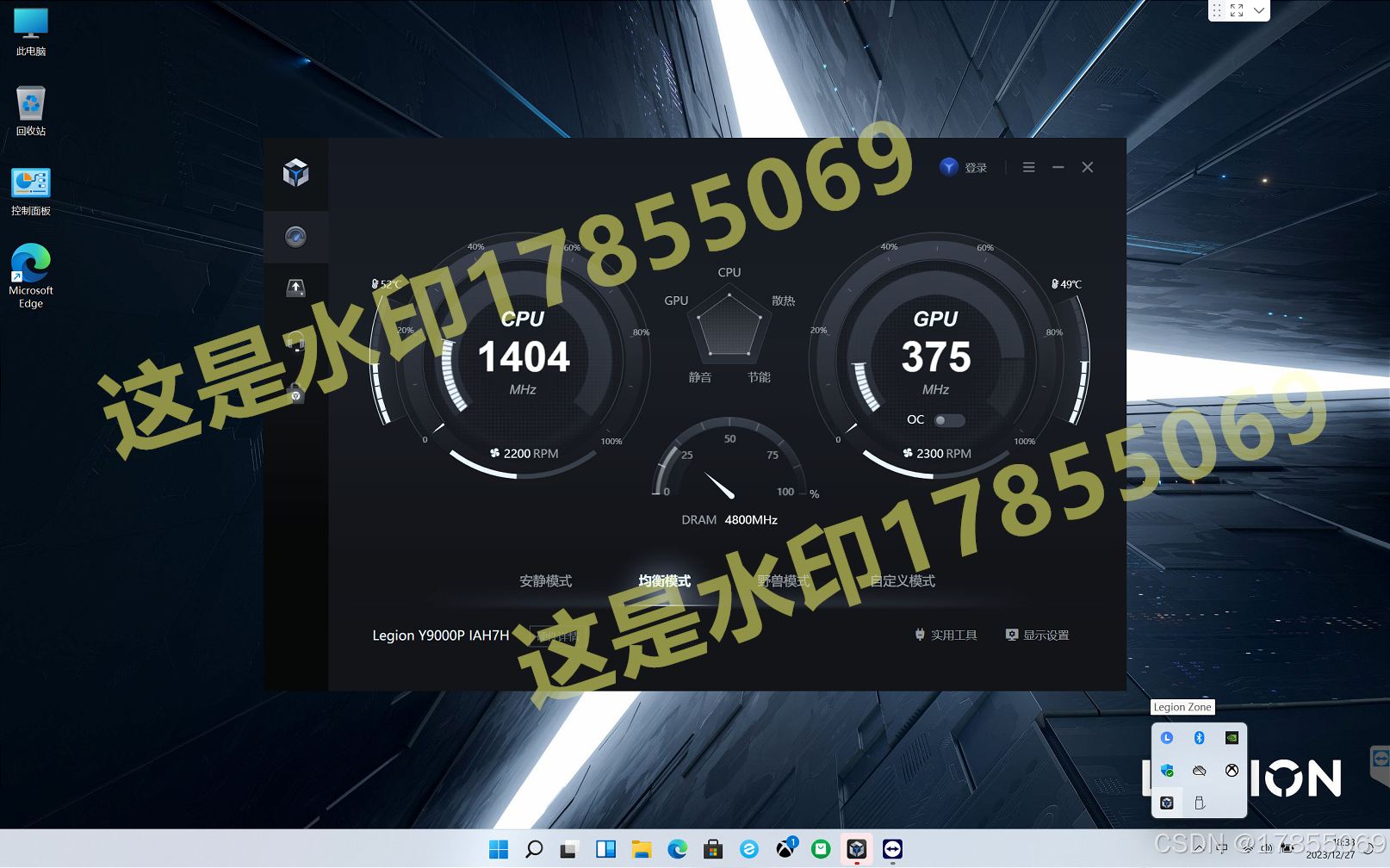Switch to 均衡模式 balanced mode
The image size is (1390, 868).
point(664,581)
